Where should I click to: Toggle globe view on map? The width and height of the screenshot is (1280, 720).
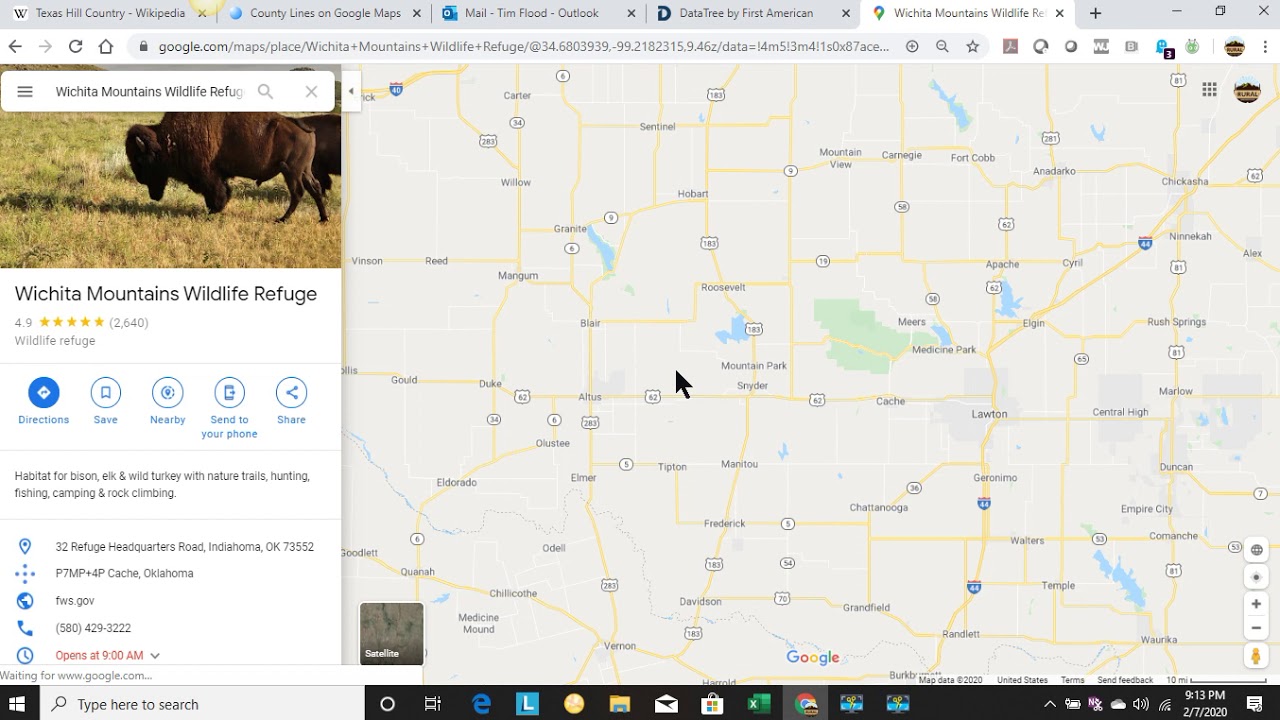tap(1256, 550)
